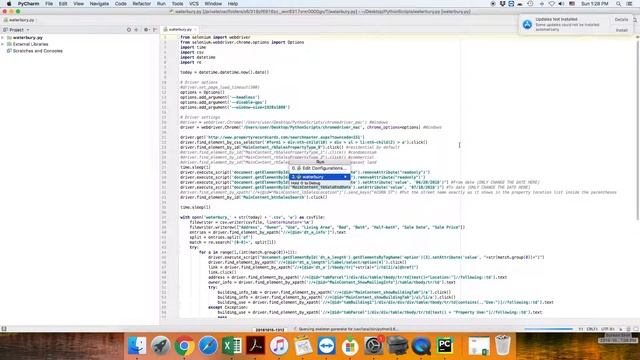
Task: Open the Run menu in menu bar
Action: coord(161,4)
